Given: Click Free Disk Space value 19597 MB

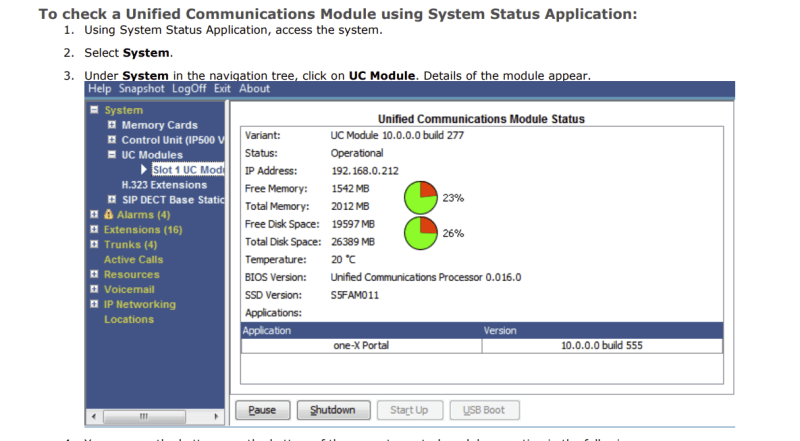Looking at the screenshot, I should pyautogui.click(x=353, y=224).
